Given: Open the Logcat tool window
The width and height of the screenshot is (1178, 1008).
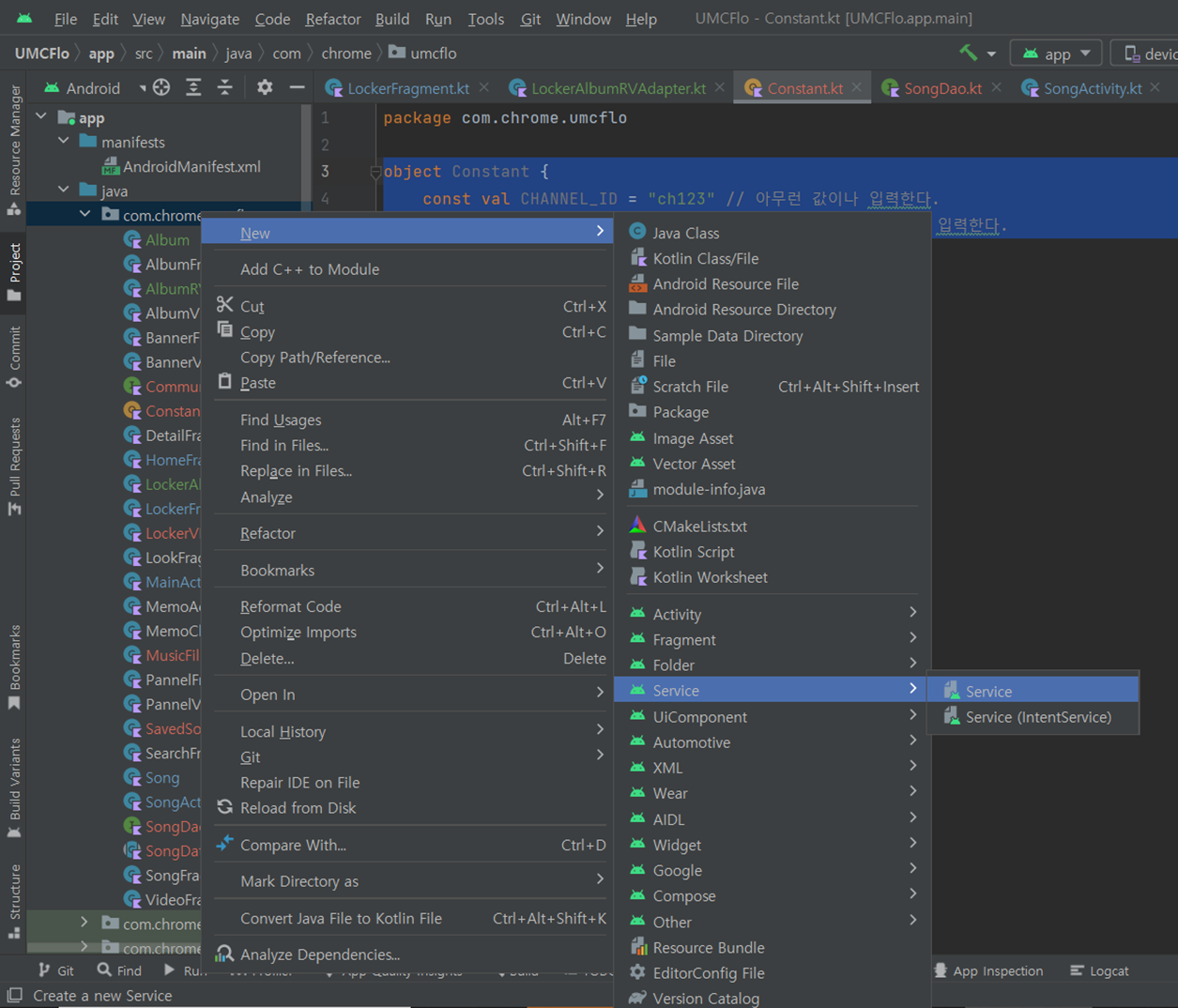Looking at the screenshot, I should [x=1099, y=970].
